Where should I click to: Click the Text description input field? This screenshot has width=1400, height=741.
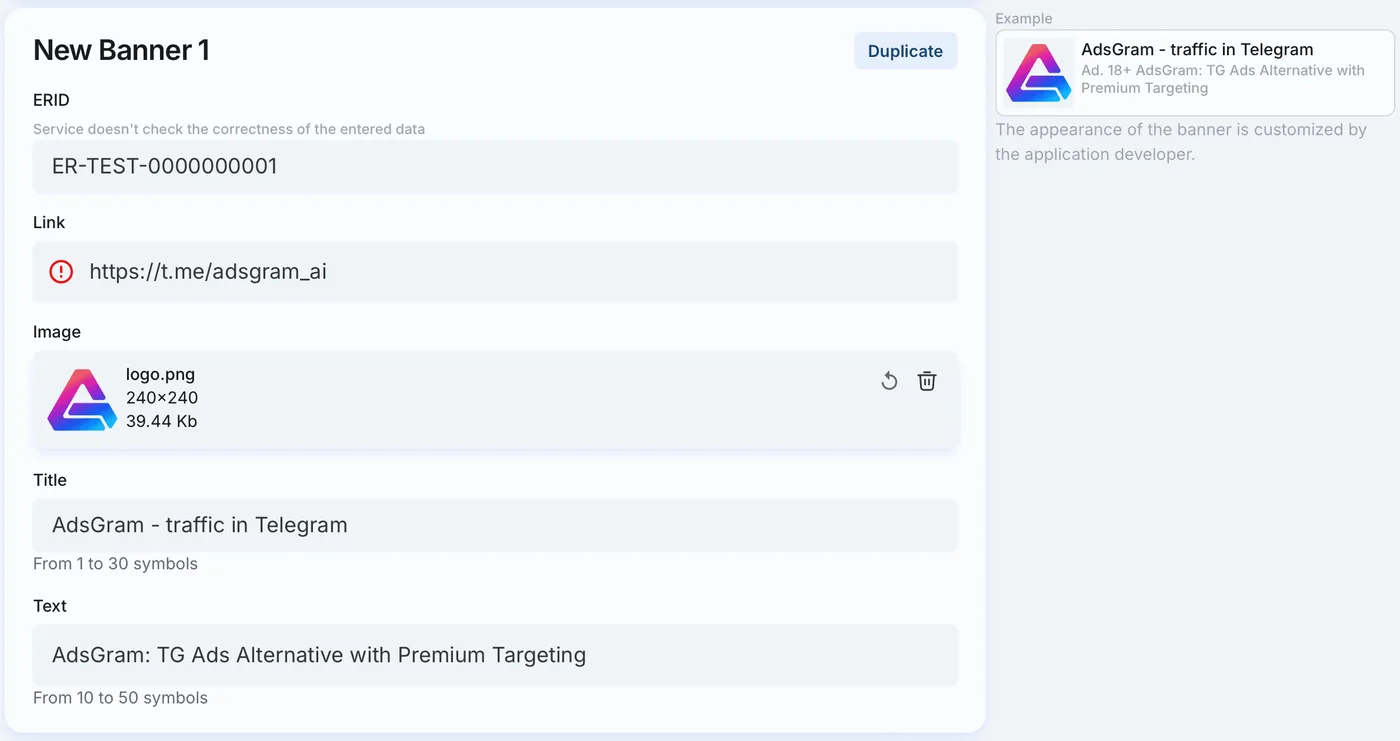pos(495,655)
